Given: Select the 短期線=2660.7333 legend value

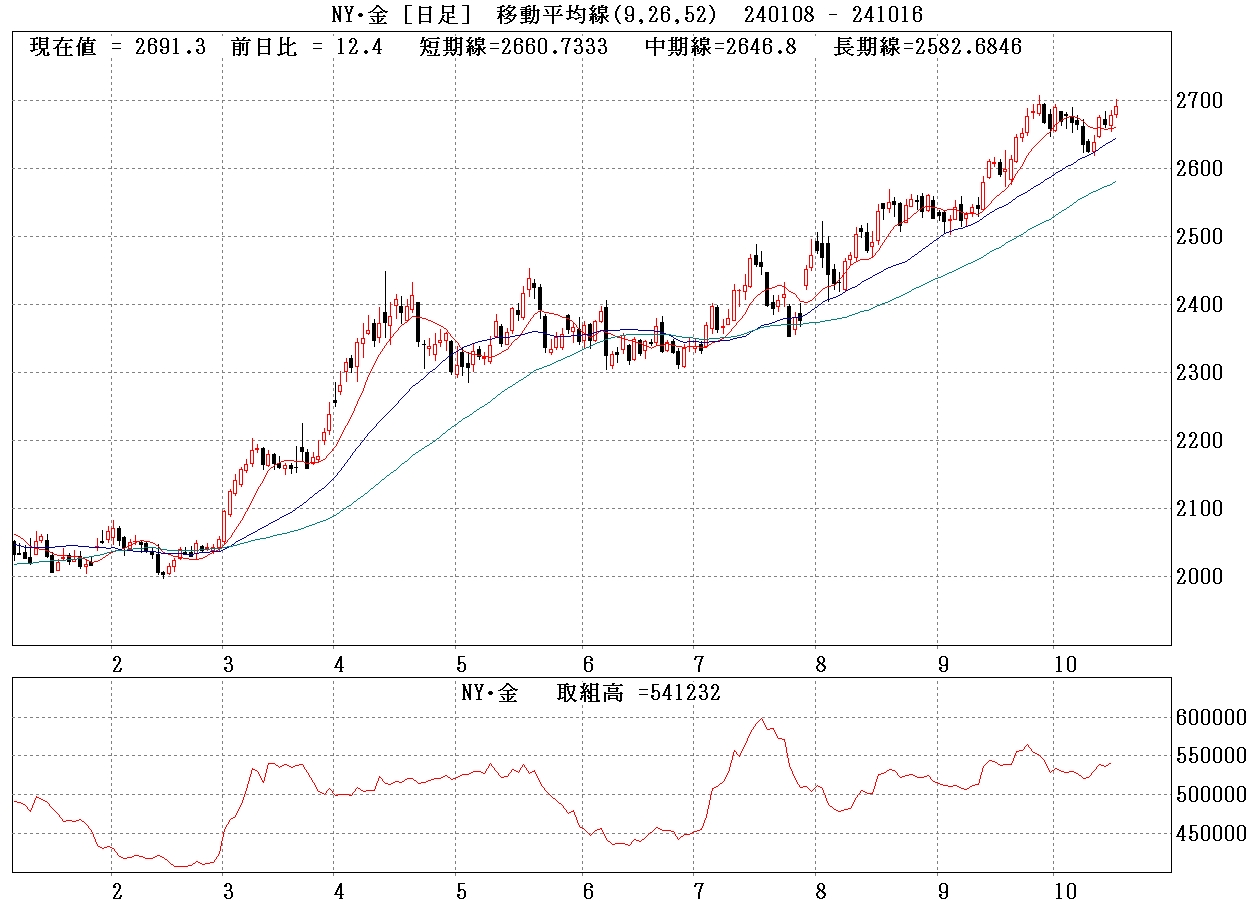Looking at the screenshot, I should pyautogui.click(x=513, y=47).
